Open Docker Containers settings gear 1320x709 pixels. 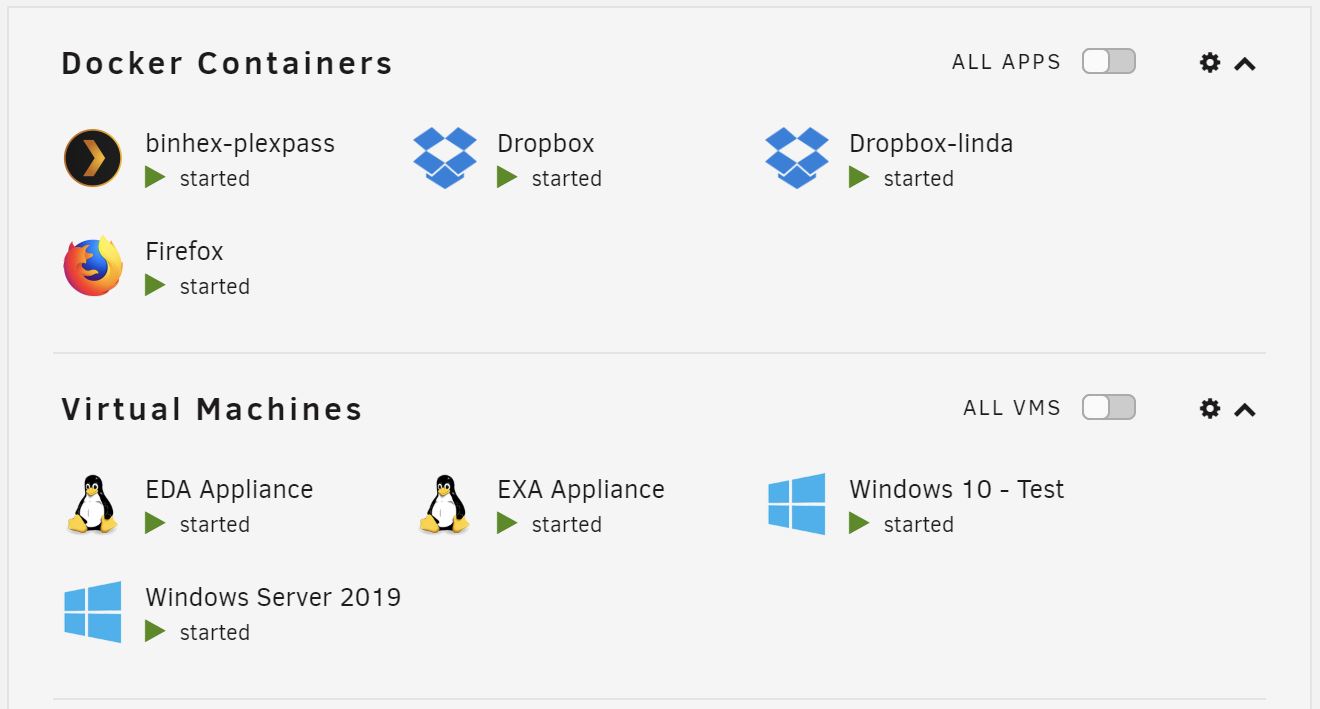pyautogui.click(x=1210, y=63)
